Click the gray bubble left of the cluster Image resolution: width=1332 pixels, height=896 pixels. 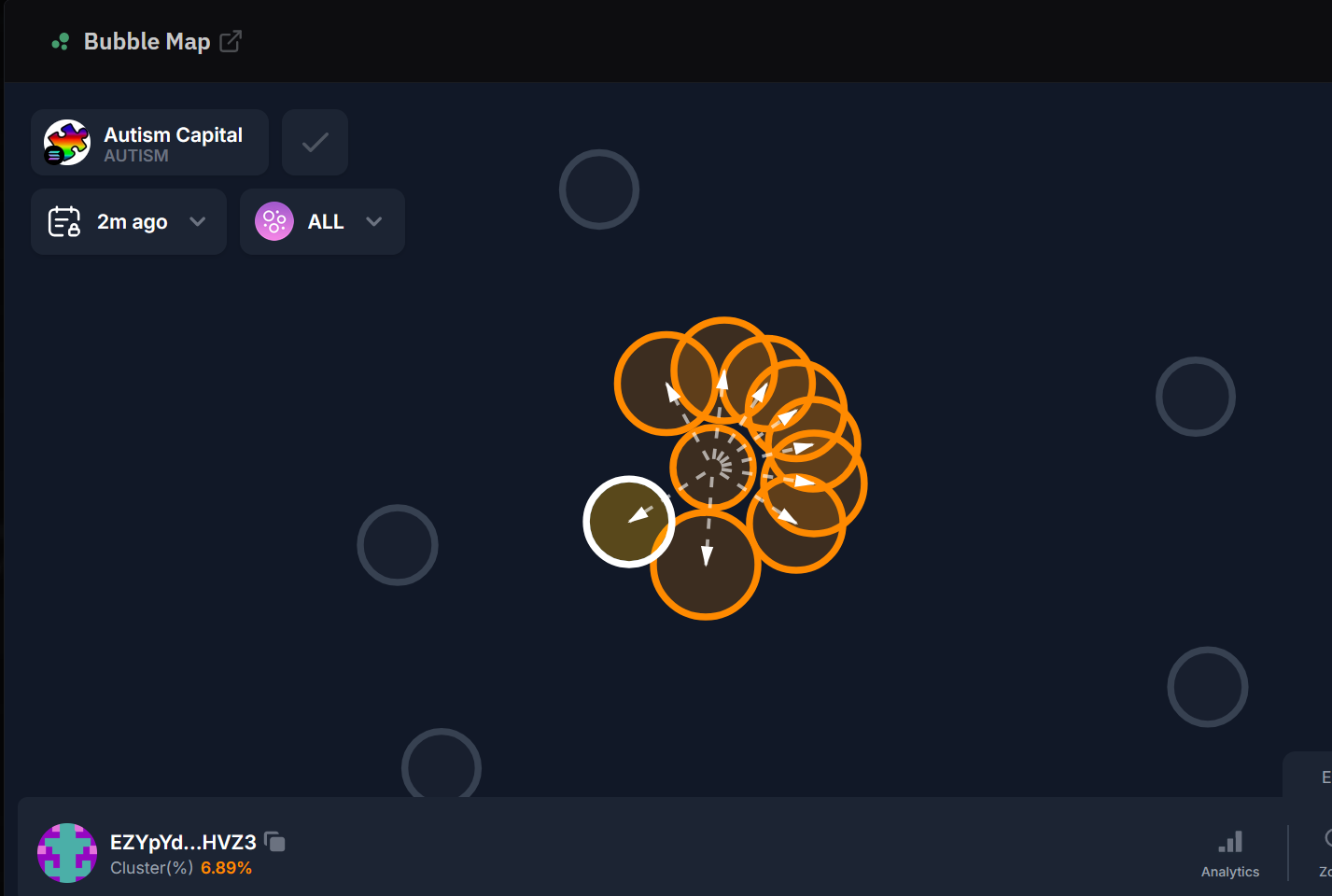(x=398, y=545)
